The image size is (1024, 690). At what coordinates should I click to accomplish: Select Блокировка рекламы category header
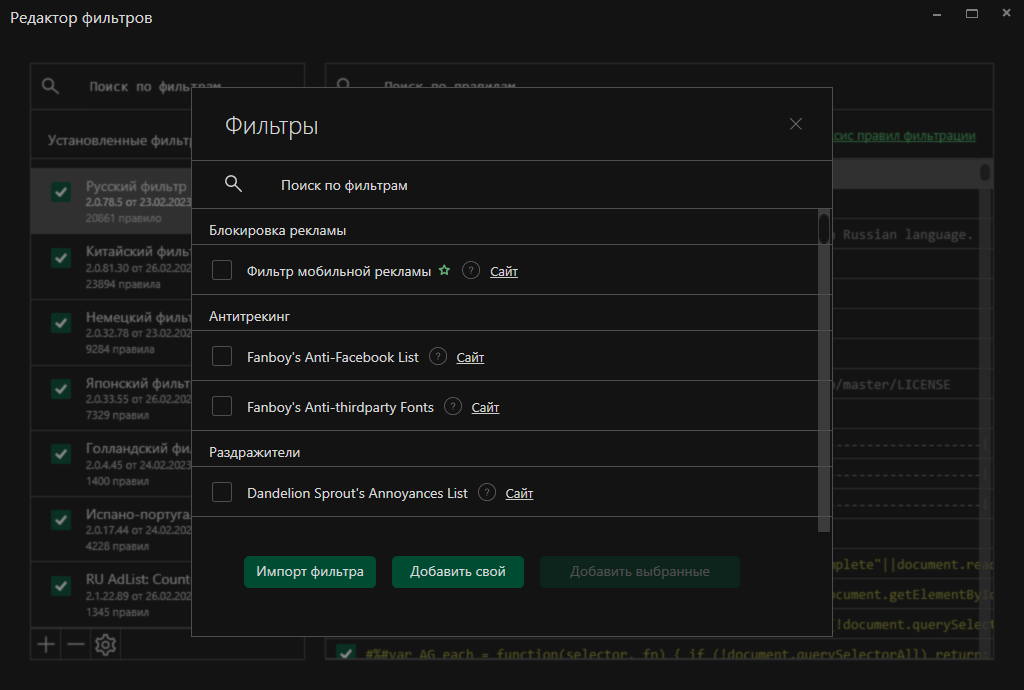pos(278,230)
